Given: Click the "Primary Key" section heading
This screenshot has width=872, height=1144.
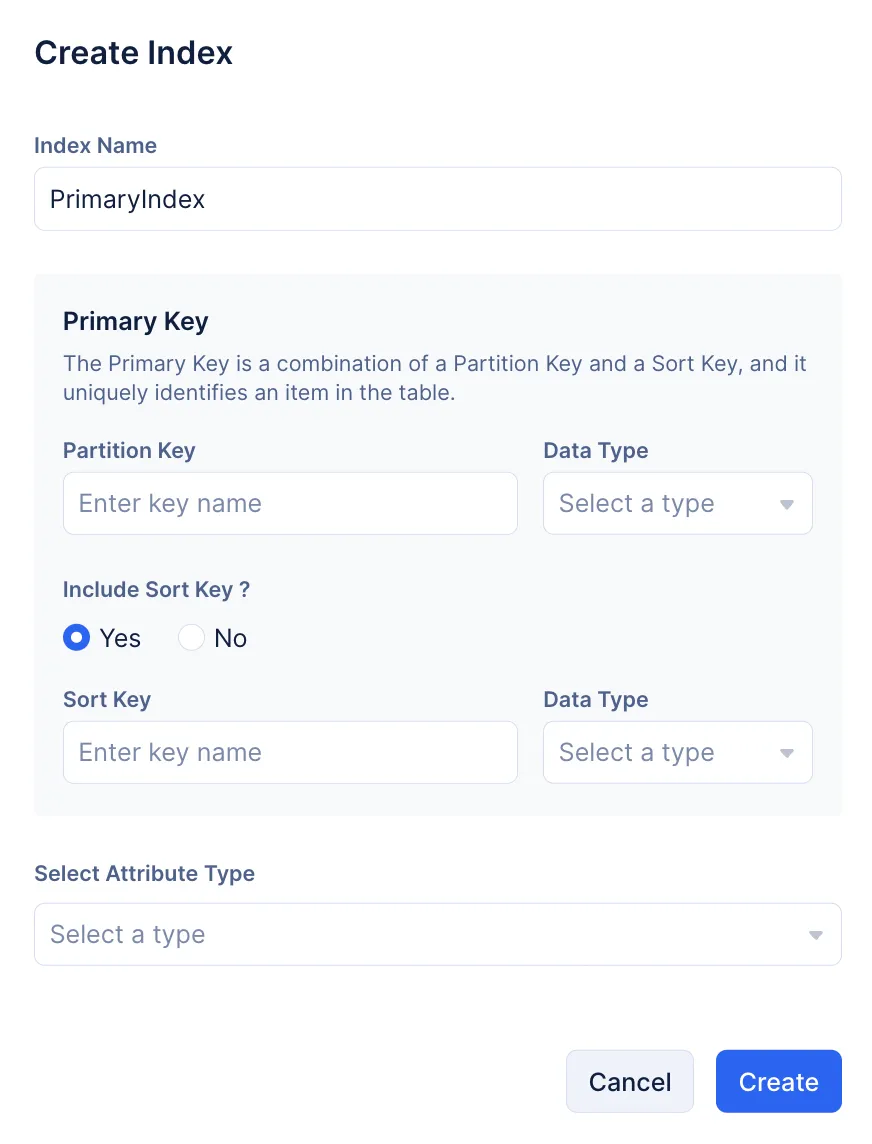Looking at the screenshot, I should coord(135,322).
